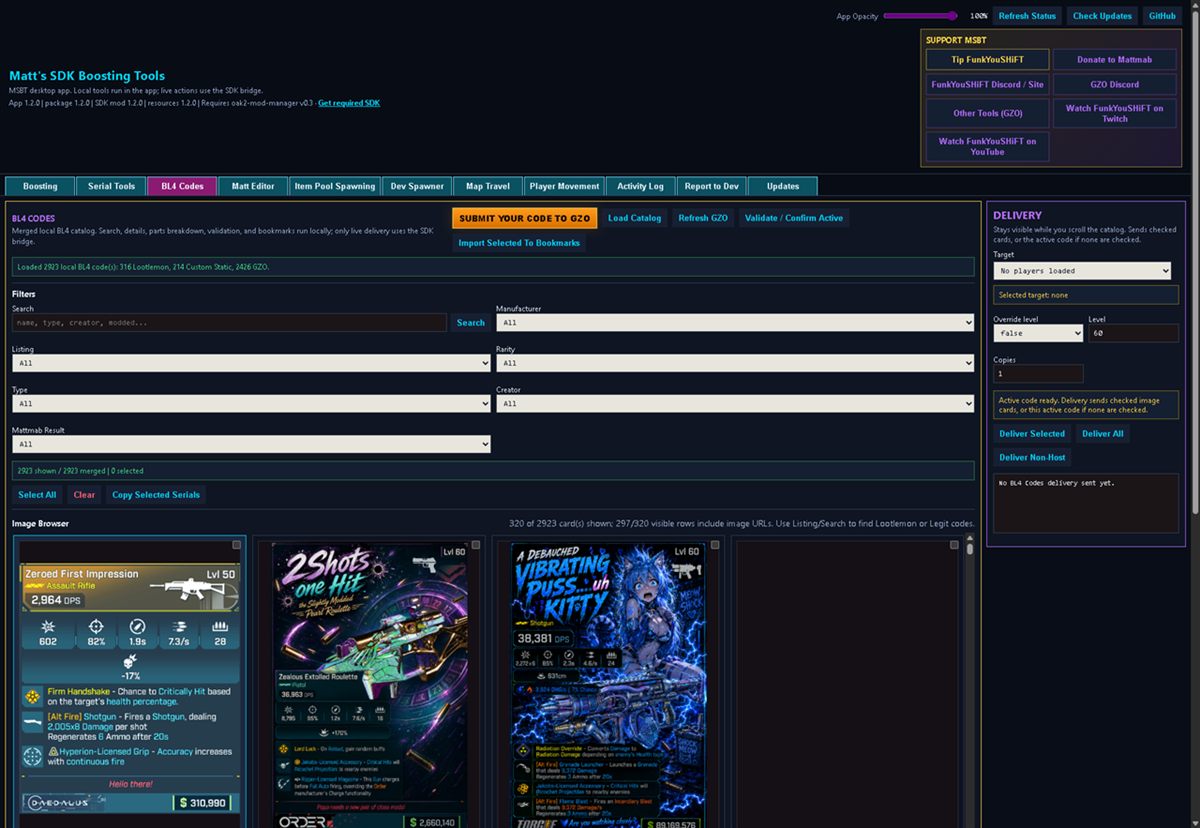Click the Search button in Filters
Image resolution: width=1200 pixels, height=828 pixels.
point(471,323)
